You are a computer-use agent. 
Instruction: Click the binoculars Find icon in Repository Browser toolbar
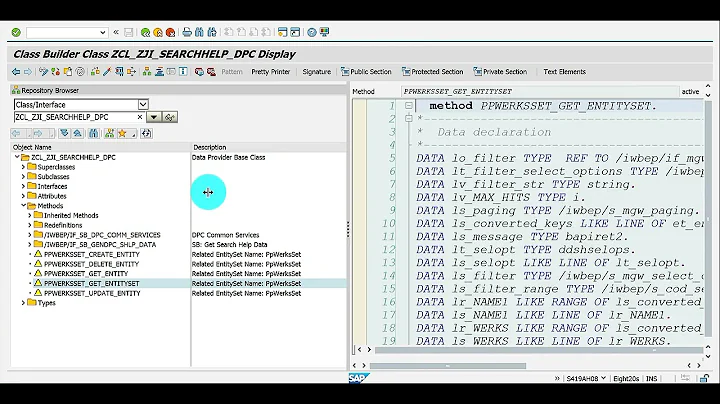pos(94,134)
